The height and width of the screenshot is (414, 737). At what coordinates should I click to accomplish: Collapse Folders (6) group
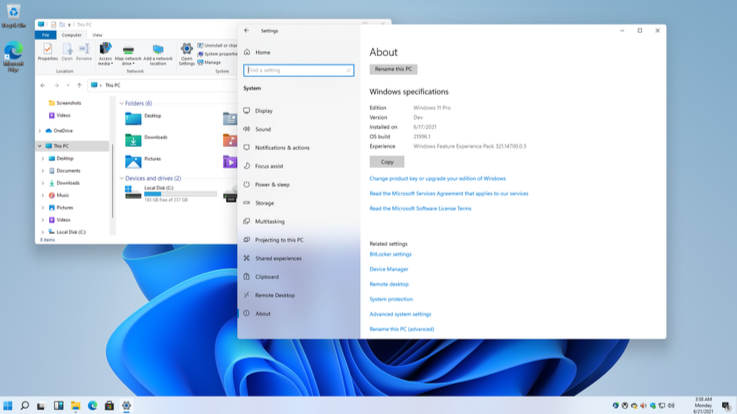[x=122, y=103]
